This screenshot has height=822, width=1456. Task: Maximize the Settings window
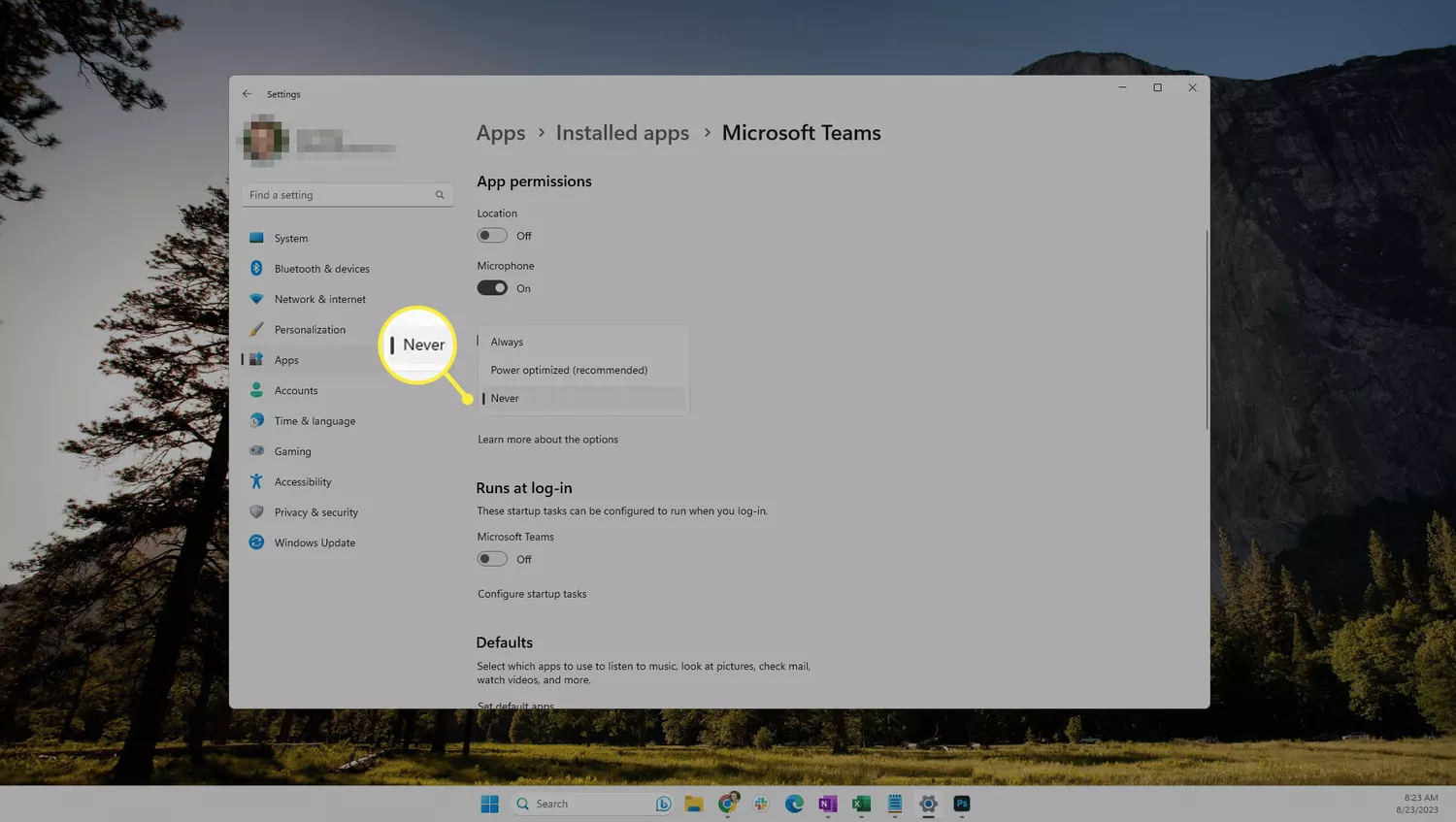[1157, 87]
